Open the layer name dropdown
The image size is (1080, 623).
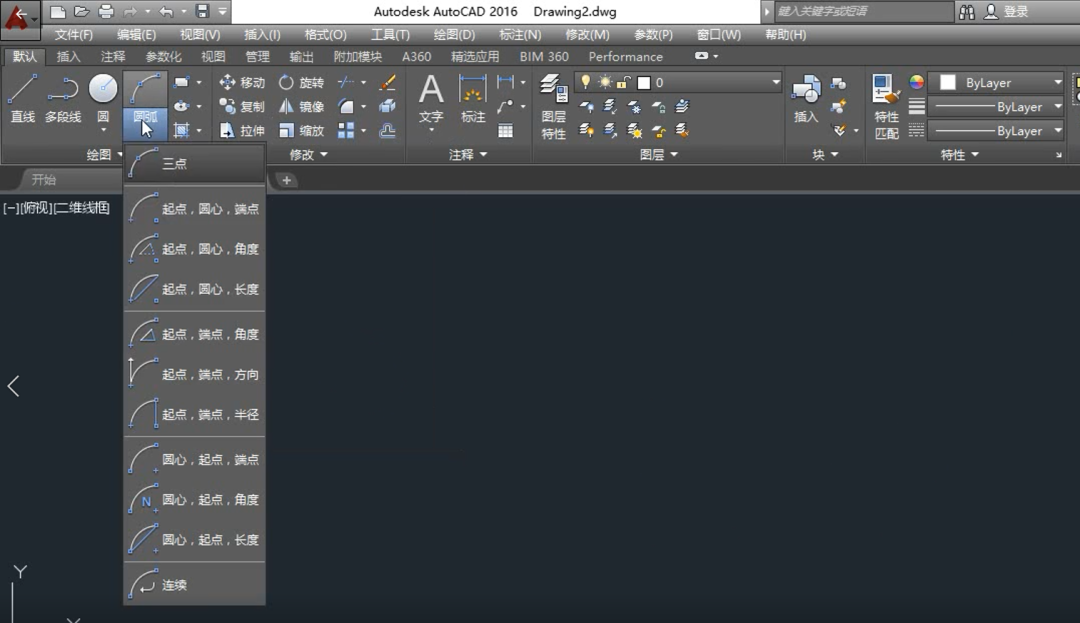coord(776,83)
